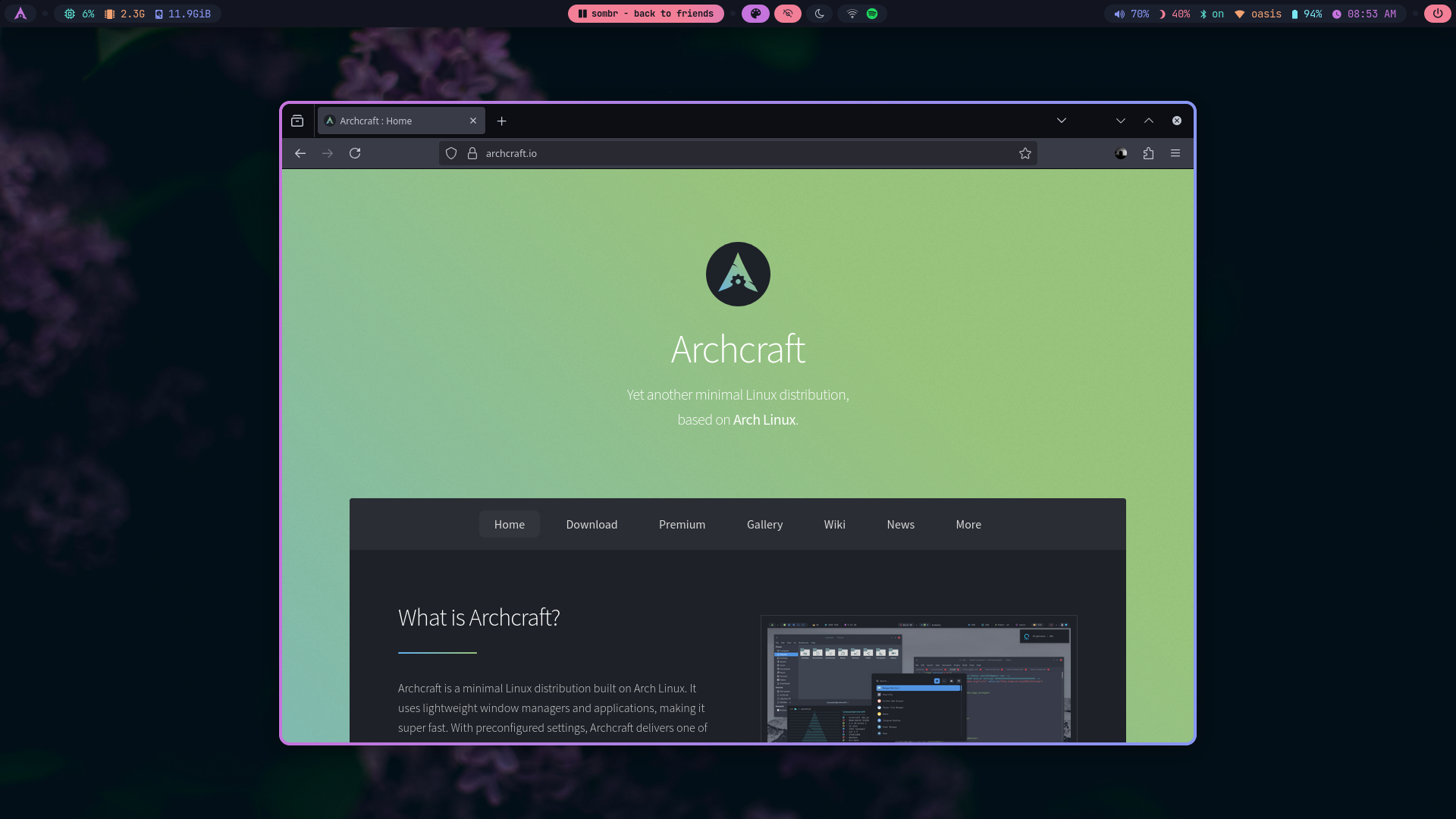The height and width of the screenshot is (819, 1456).
Task: Toggle the crossed-eye privacy button in bar
Action: click(x=788, y=14)
